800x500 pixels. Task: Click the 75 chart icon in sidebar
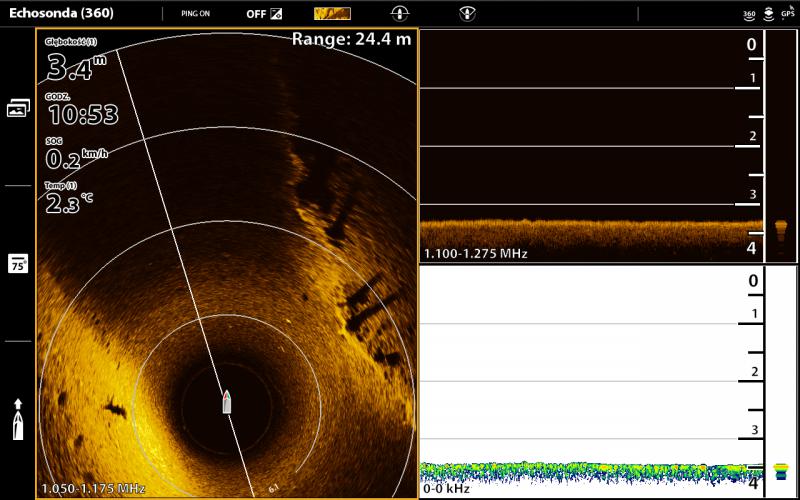[x=18, y=264]
